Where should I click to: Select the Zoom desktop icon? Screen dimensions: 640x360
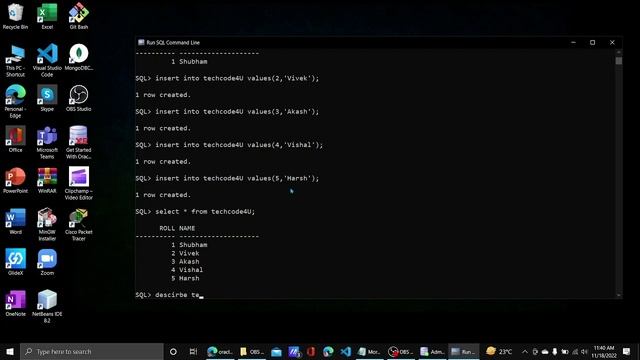pos(47,262)
